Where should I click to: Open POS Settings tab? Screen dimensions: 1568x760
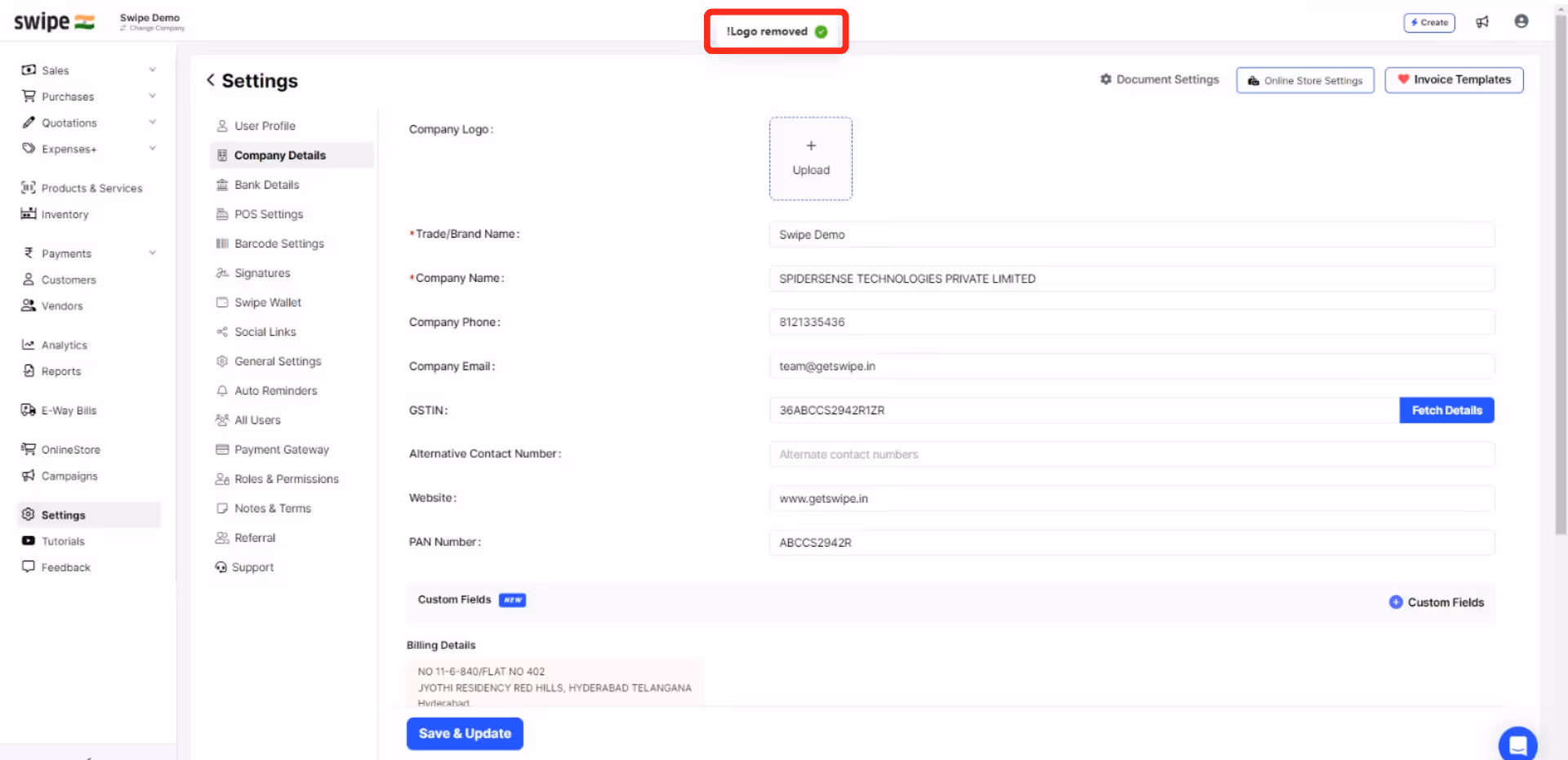pyautogui.click(x=292, y=214)
